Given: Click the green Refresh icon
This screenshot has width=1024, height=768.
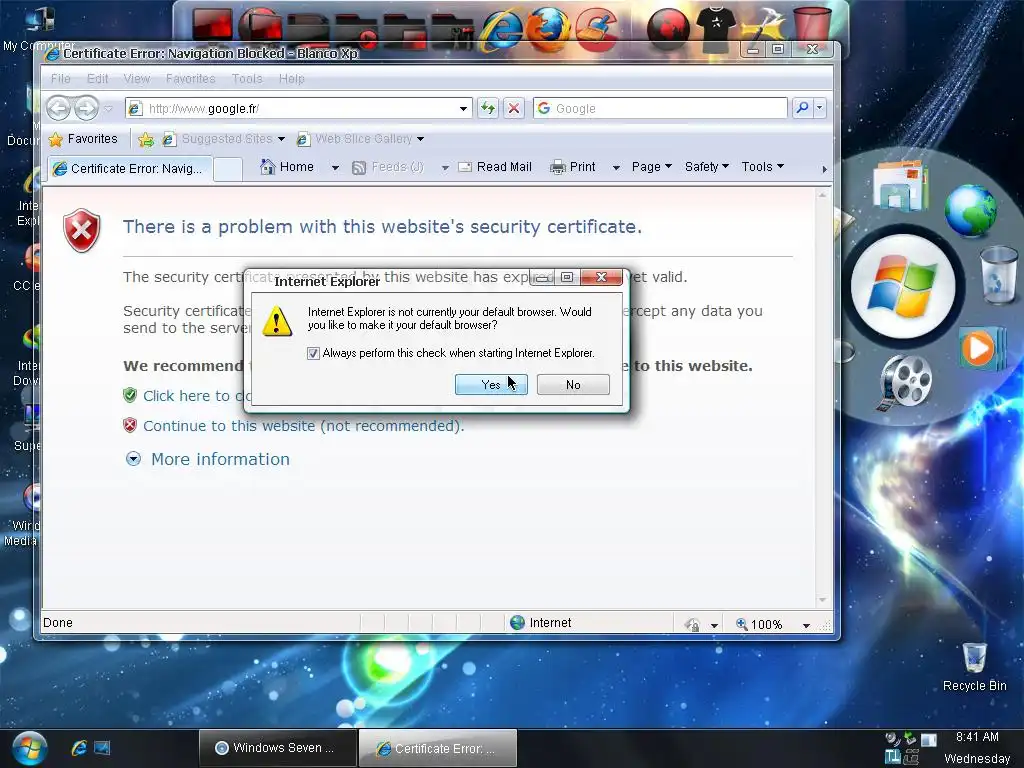Looking at the screenshot, I should coord(488,108).
